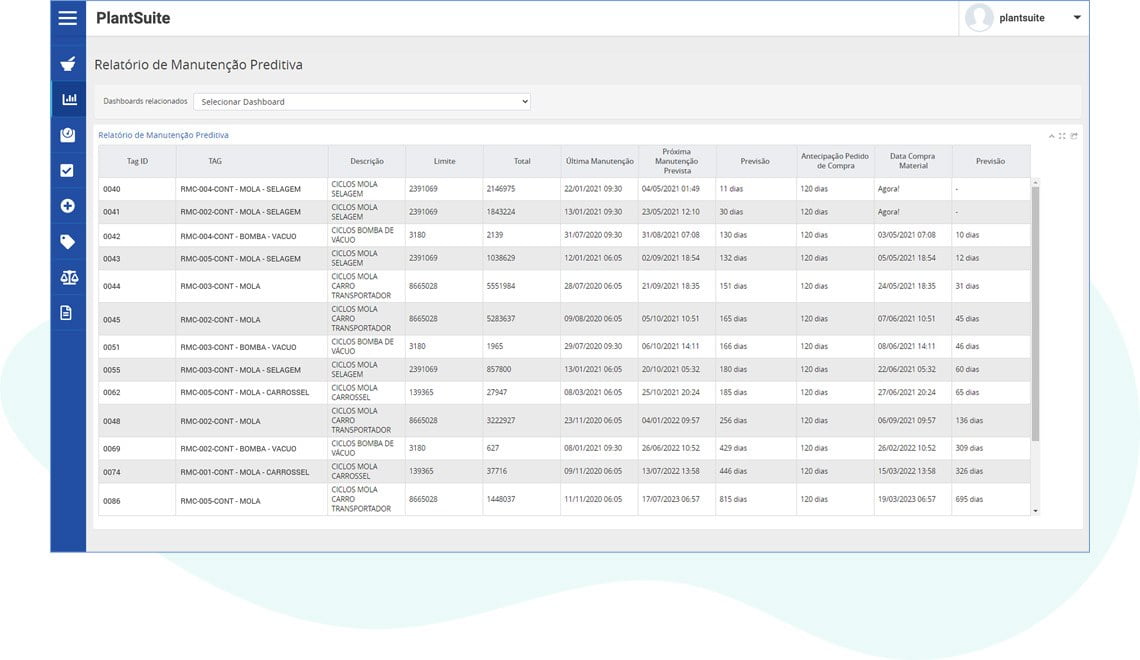Collapse the report panel with the chevron
This screenshot has height=660, width=1140.
pyautogui.click(x=1051, y=136)
